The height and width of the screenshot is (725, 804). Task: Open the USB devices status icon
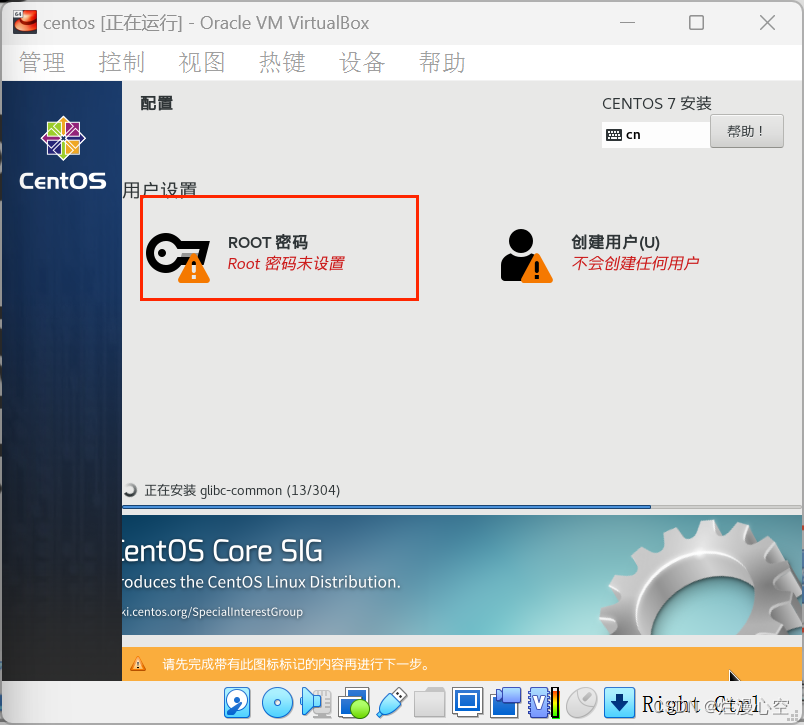[392, 702]
